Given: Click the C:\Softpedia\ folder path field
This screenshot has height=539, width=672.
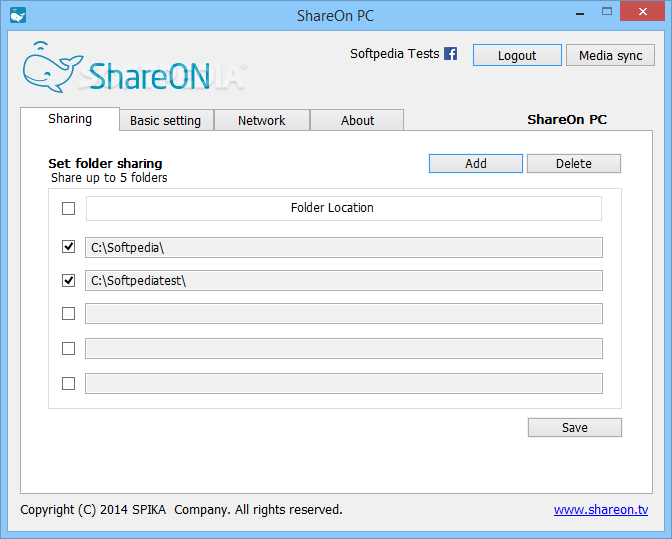Looking at the screenshot, I should (x=344, y=248).
